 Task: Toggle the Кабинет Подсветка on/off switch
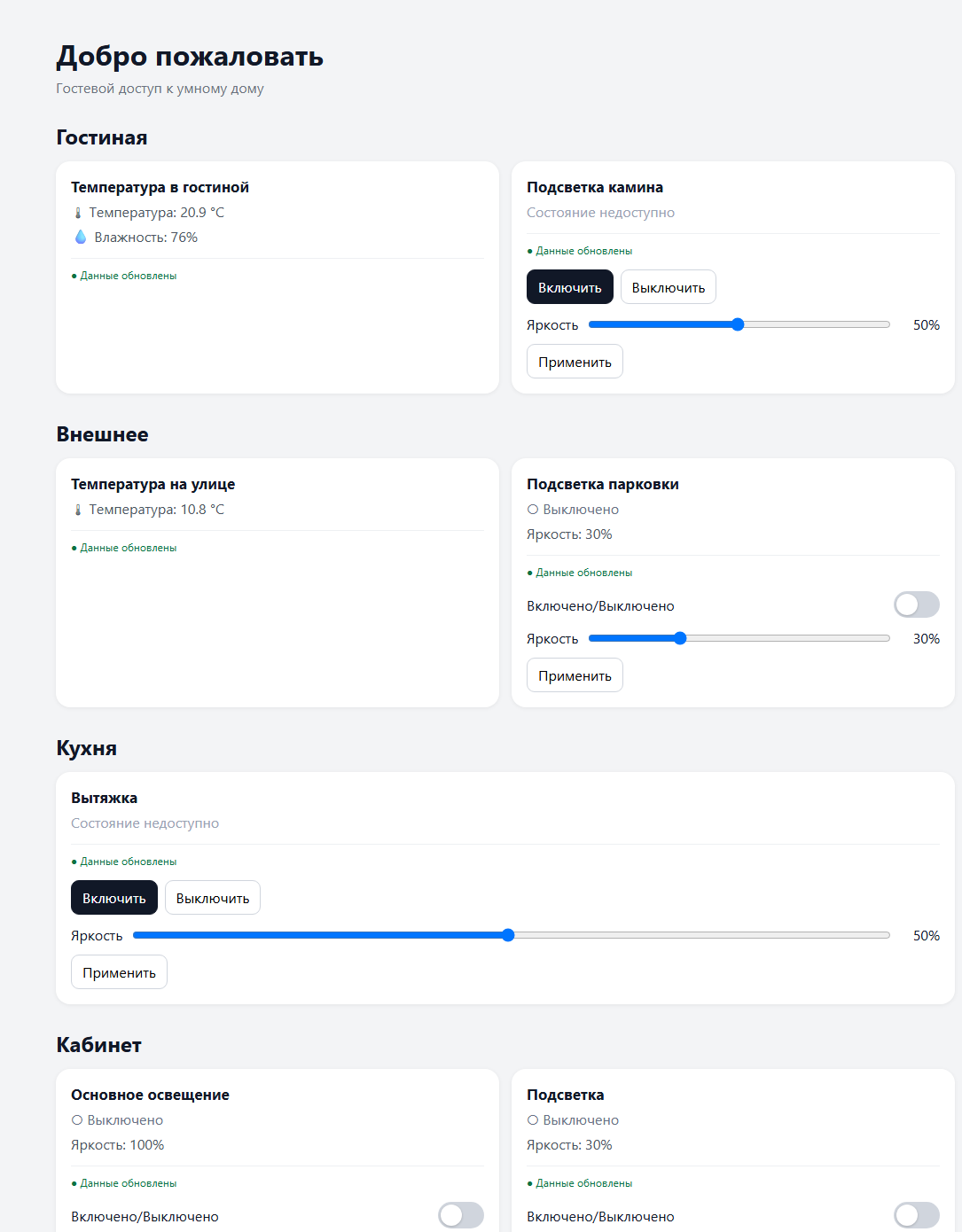[917, 1215]
